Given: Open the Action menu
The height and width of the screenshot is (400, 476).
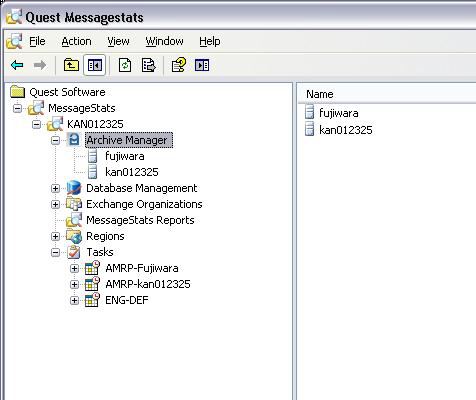Looking at the screenshot, I should coord(76,41).
